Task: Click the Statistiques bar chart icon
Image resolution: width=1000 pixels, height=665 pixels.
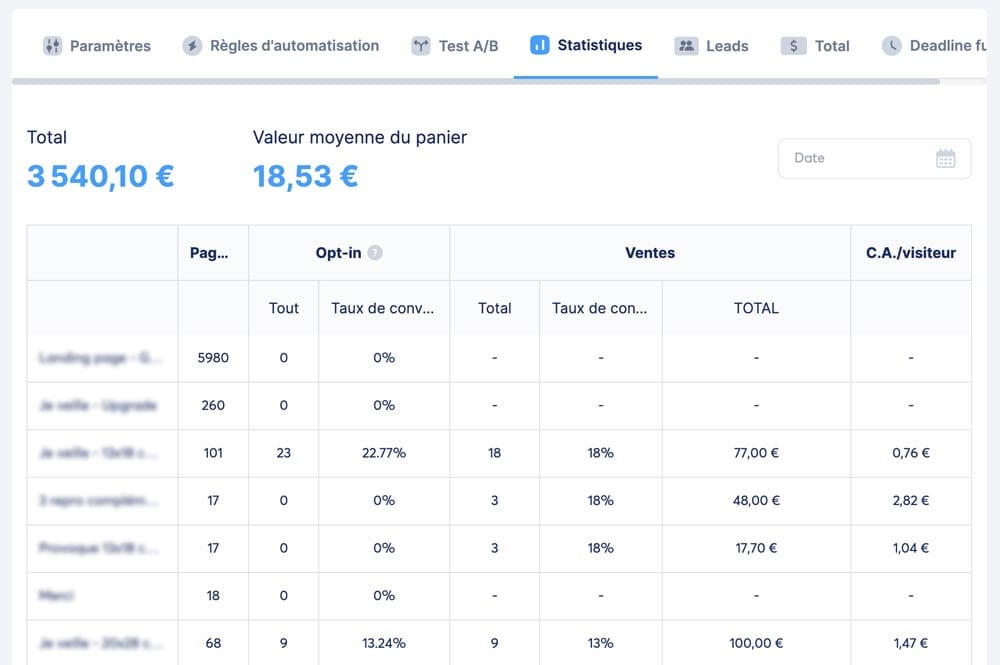Action: (x=540, y=45)
